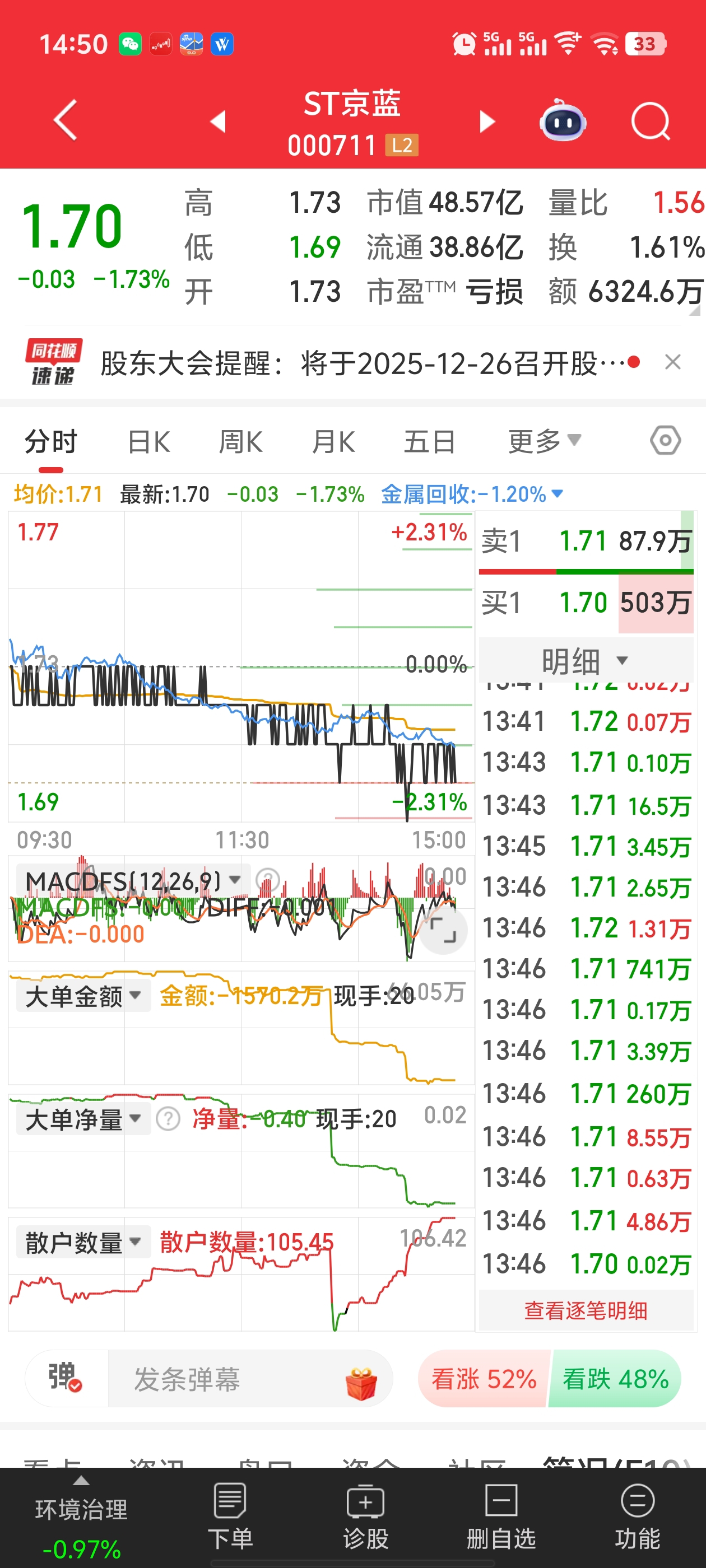Tap current price 1.70
Image resolution: width=706 pixels, height=1568 pixels.
pyautogui.click(x=72, y=226)
